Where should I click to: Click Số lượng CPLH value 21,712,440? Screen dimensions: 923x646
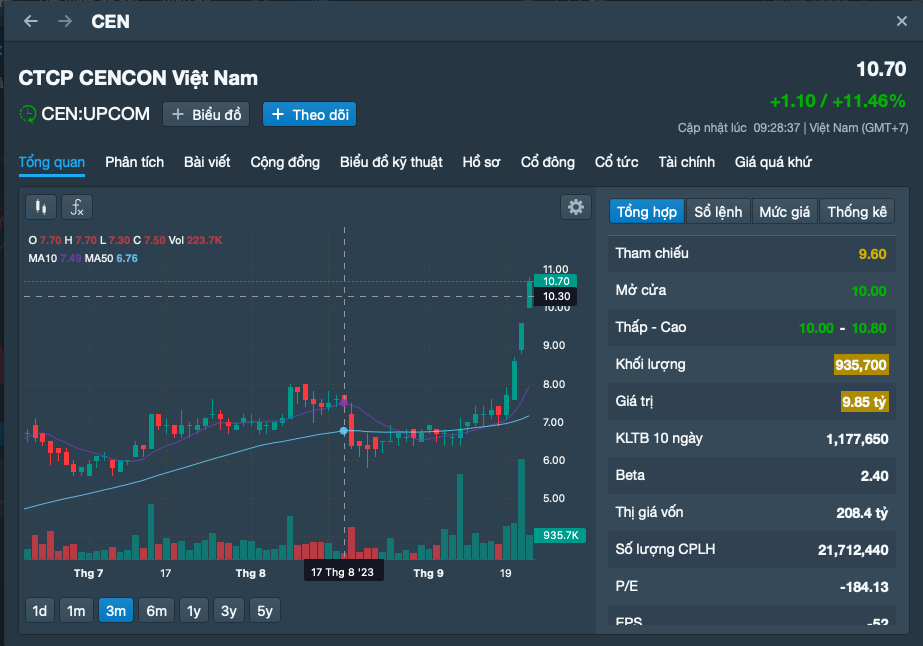click(x=853, y=550)
